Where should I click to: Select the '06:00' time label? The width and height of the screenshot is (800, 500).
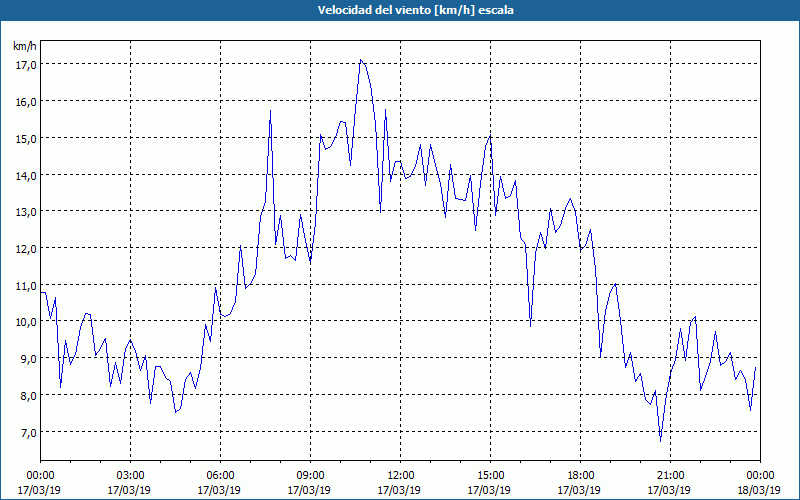tap(220, 476)
